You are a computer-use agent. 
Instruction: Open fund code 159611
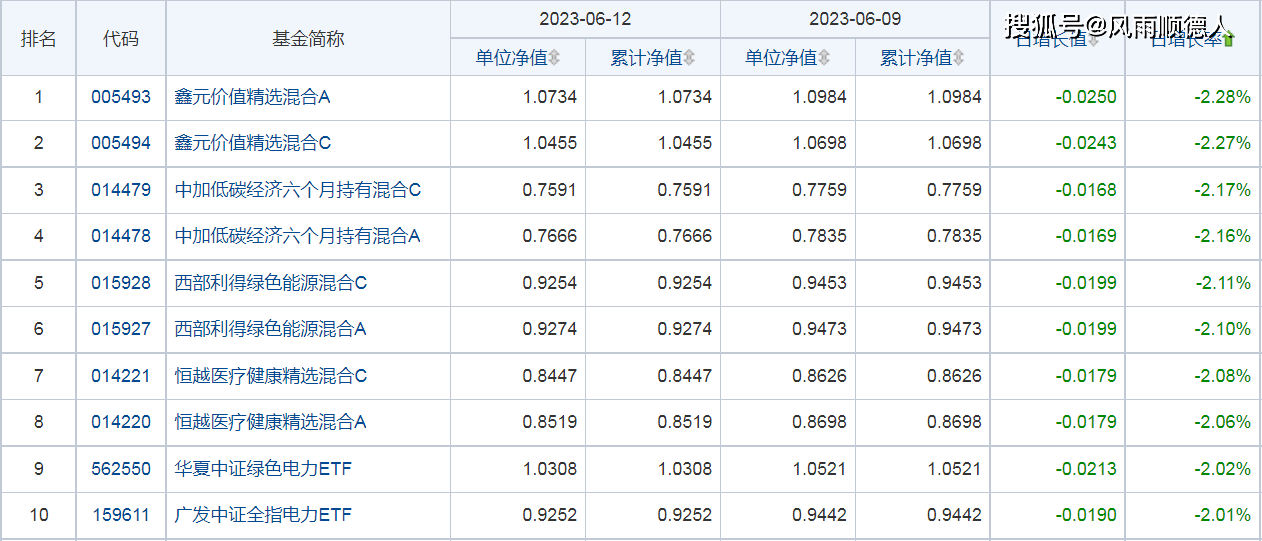pyautogui.click(x=121, y=515)
